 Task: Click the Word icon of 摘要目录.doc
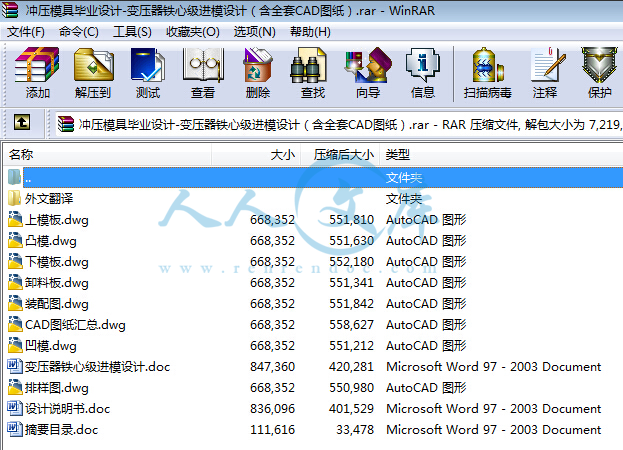click(x=15, y=429)
